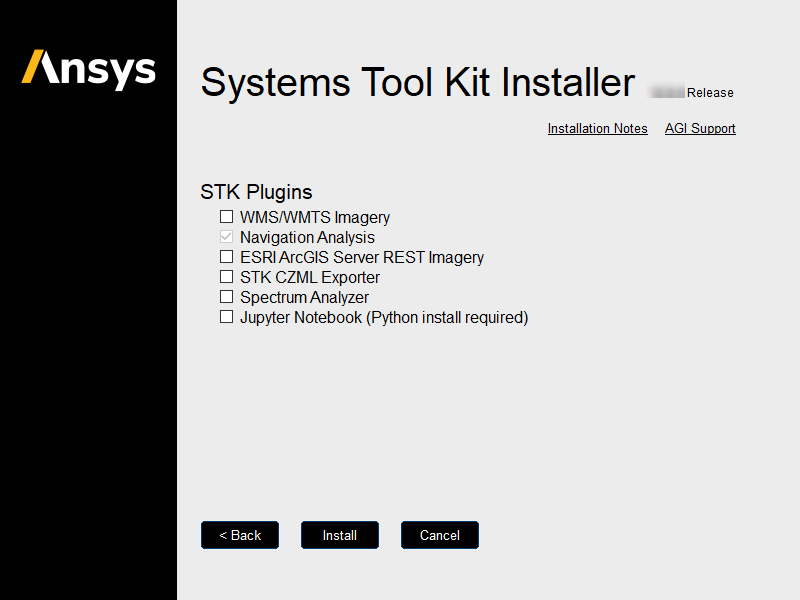This screenshot has width=800, height=600.
Task: Check ESRI ArcGIS Server REST Imagery
Action: pyautogui.click(x=227, y=257)
